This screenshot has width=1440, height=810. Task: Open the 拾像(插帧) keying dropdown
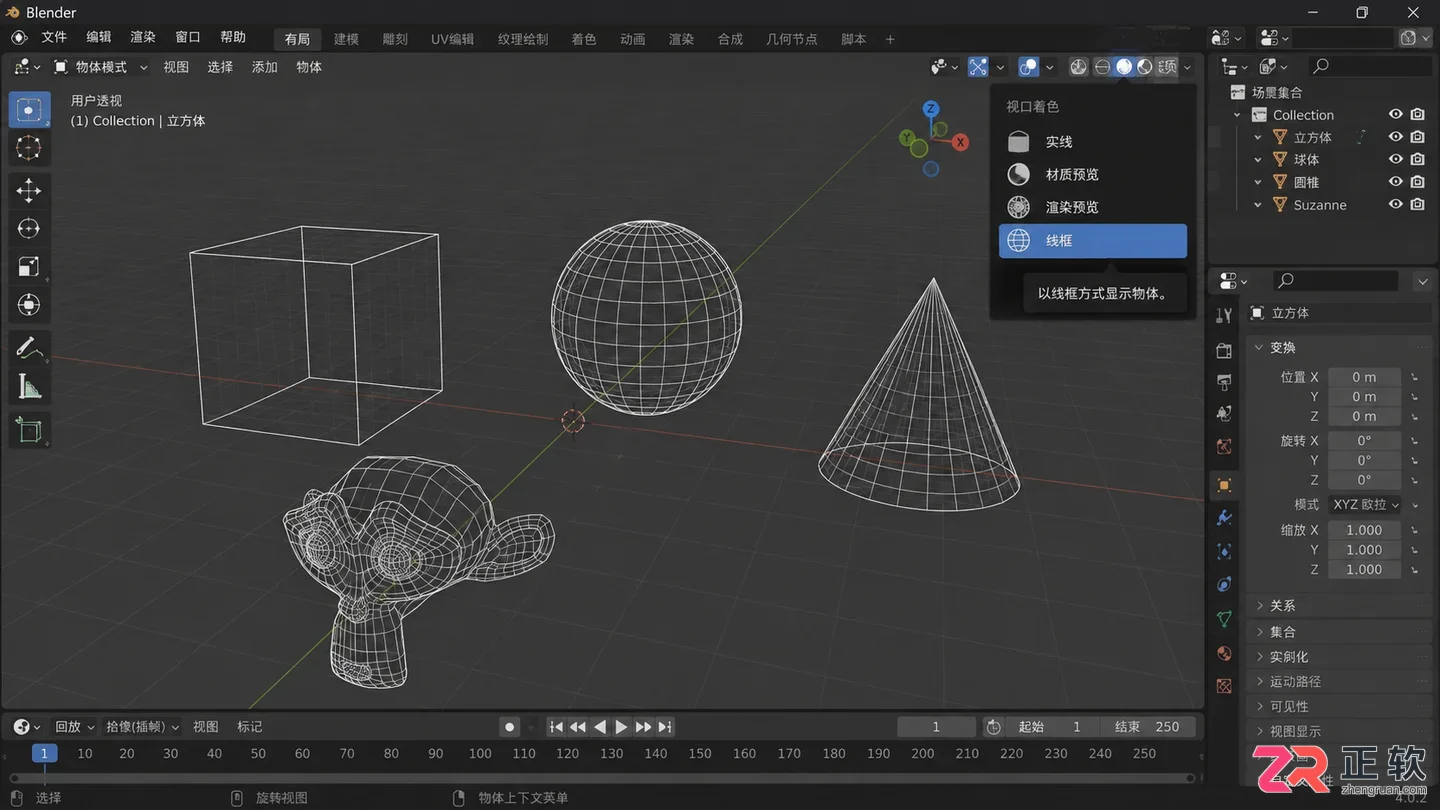[143, 727]
